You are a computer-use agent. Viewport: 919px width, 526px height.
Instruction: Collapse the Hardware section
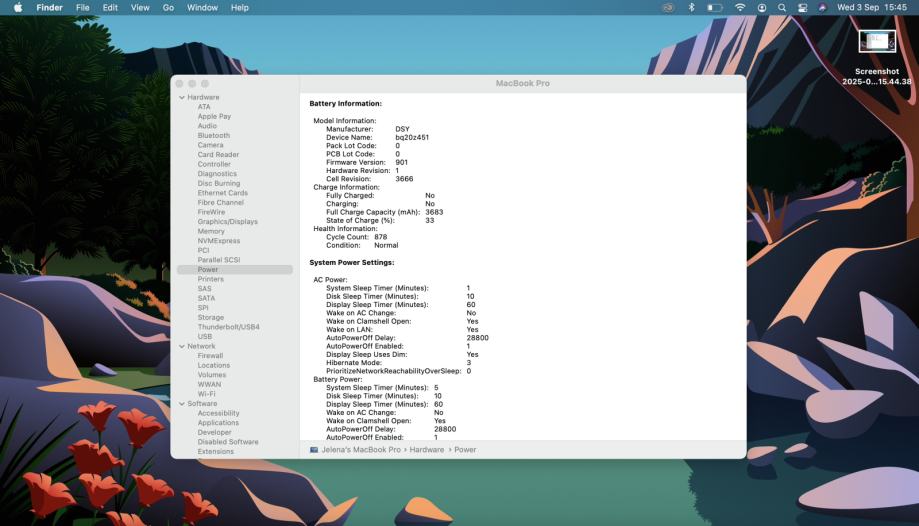point(181,97)
